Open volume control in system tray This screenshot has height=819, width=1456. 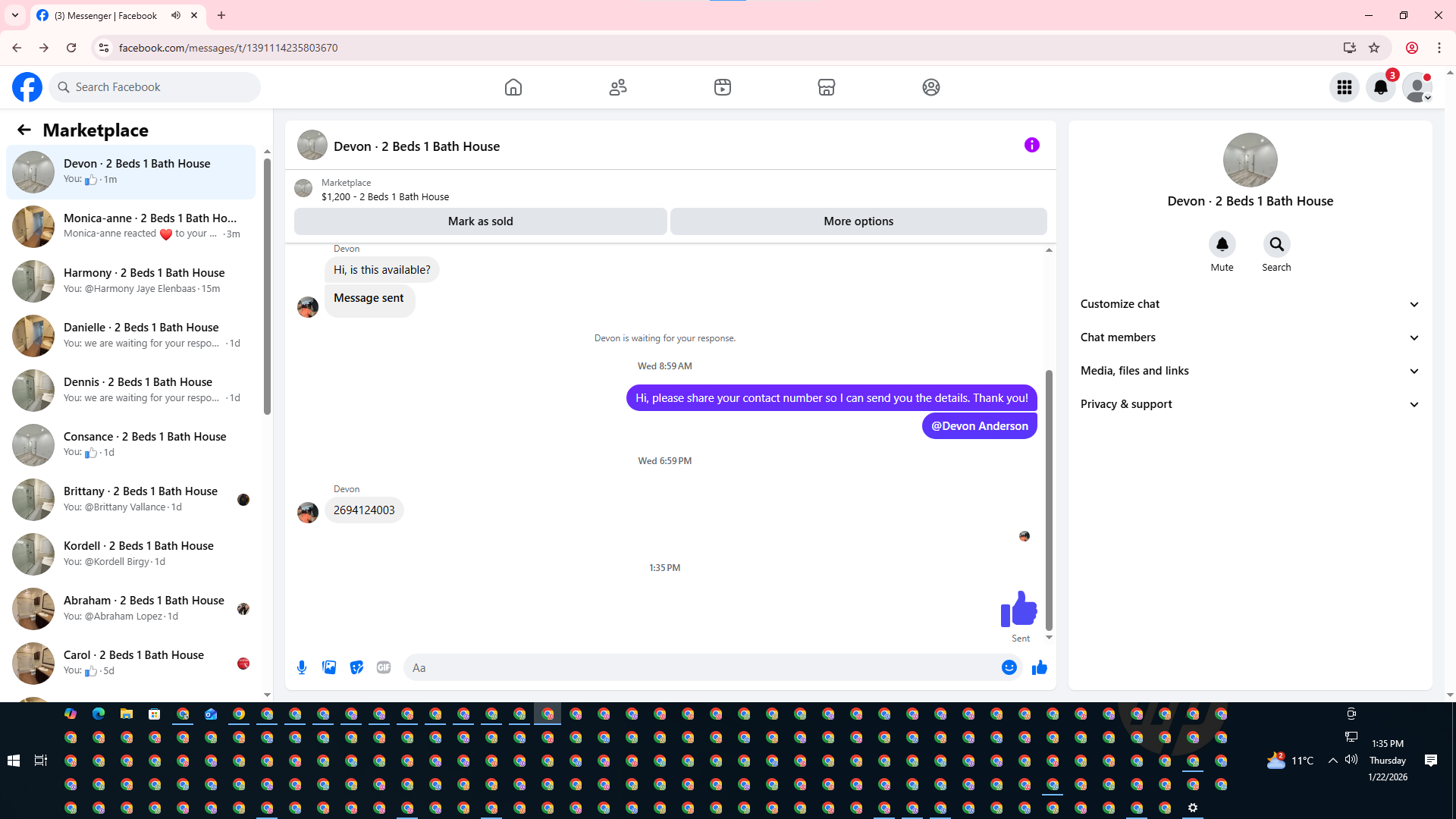(x=1351, y=760)
